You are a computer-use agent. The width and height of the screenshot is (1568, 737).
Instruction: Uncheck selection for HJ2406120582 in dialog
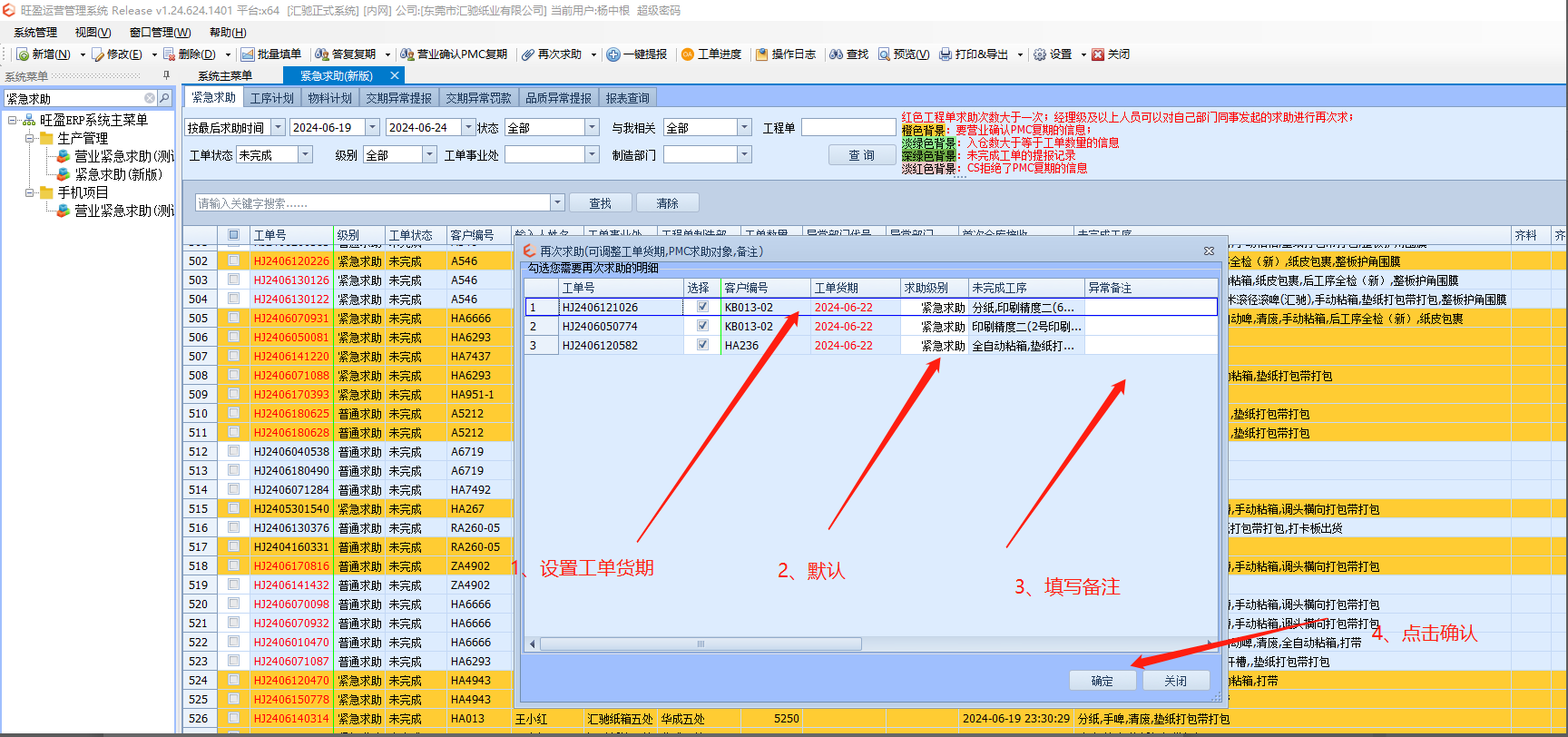702,345
